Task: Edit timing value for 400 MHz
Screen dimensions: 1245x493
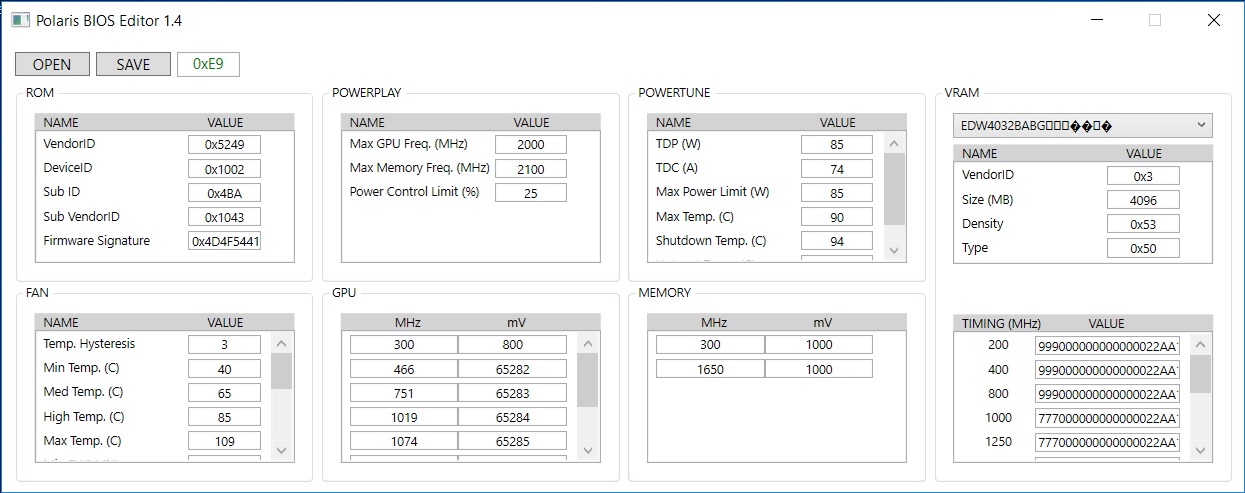Action: point(1107,369)
